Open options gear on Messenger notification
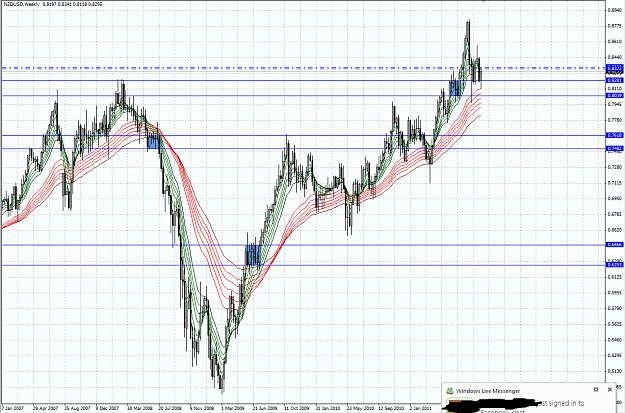Screen dimensions: 625x413 click(x=596, y=389)
